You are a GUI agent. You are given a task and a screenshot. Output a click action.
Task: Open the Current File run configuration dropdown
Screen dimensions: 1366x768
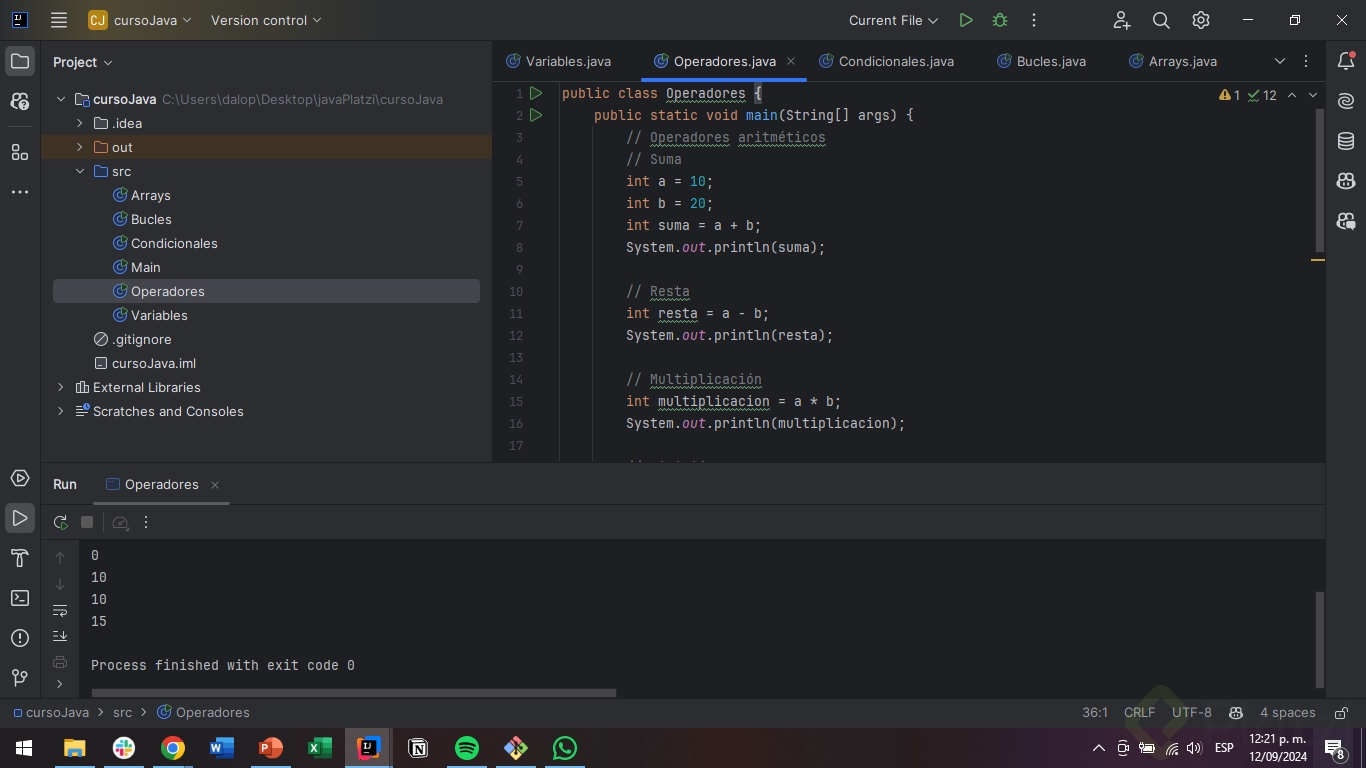click(893, 20)
